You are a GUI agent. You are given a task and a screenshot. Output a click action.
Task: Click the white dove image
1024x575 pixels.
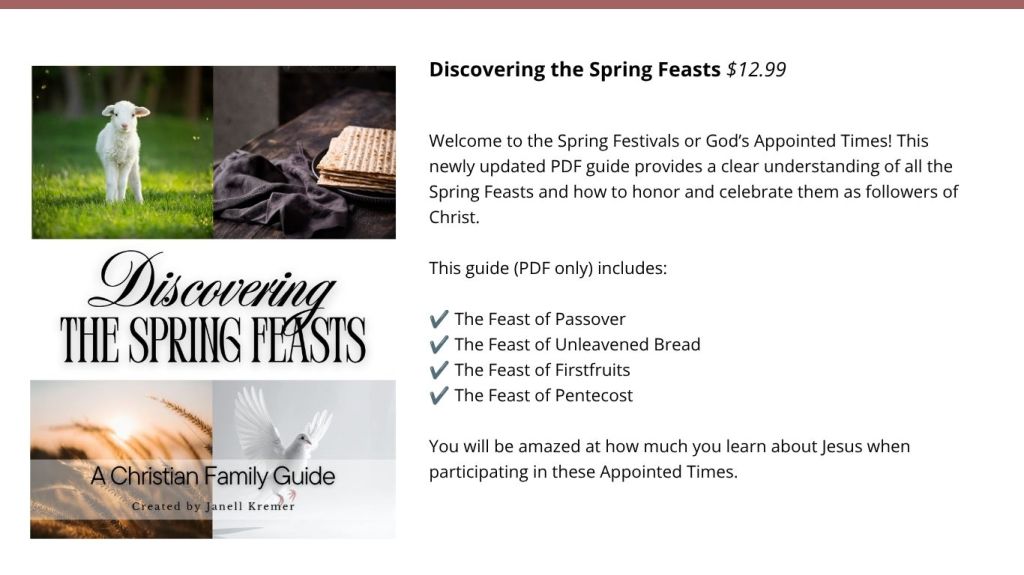point(304,459)
